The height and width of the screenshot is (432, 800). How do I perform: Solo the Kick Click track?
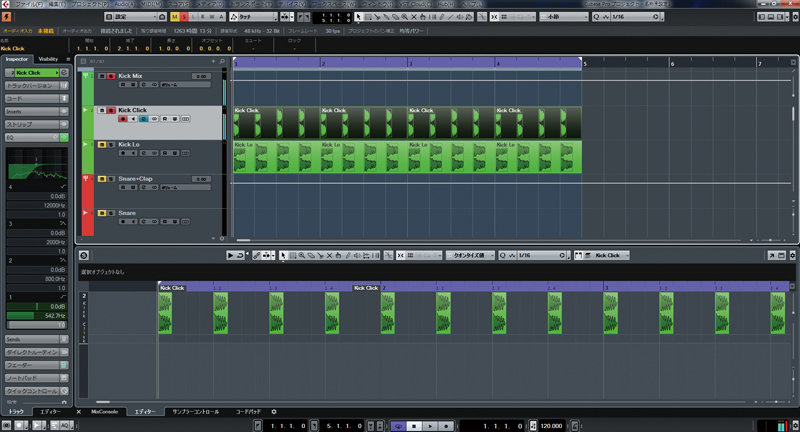click(111, 109)
